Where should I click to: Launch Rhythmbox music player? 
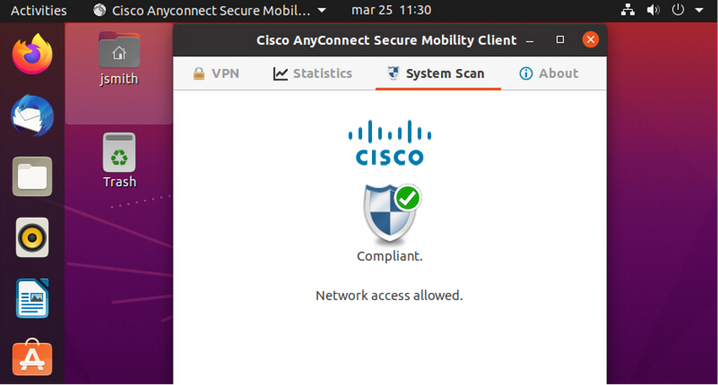click(32, 237)
